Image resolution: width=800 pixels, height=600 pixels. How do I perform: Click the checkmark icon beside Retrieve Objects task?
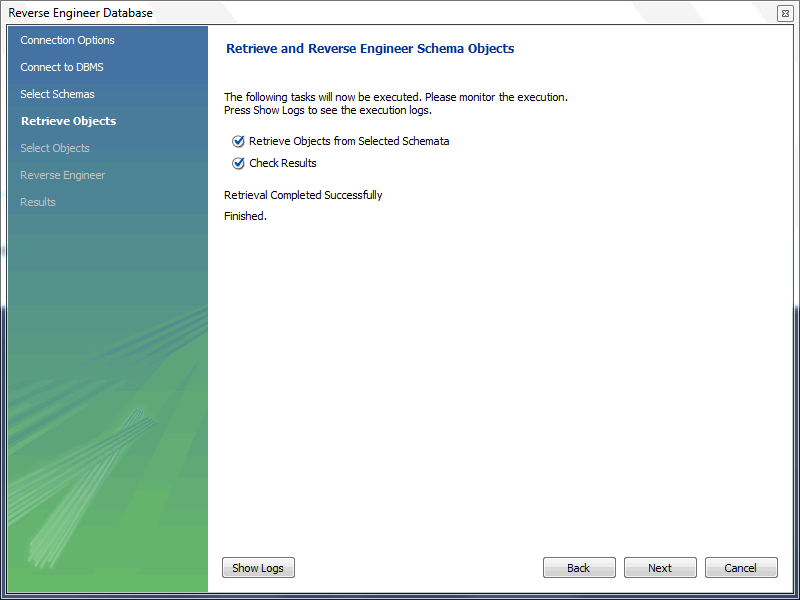(238, 141)
